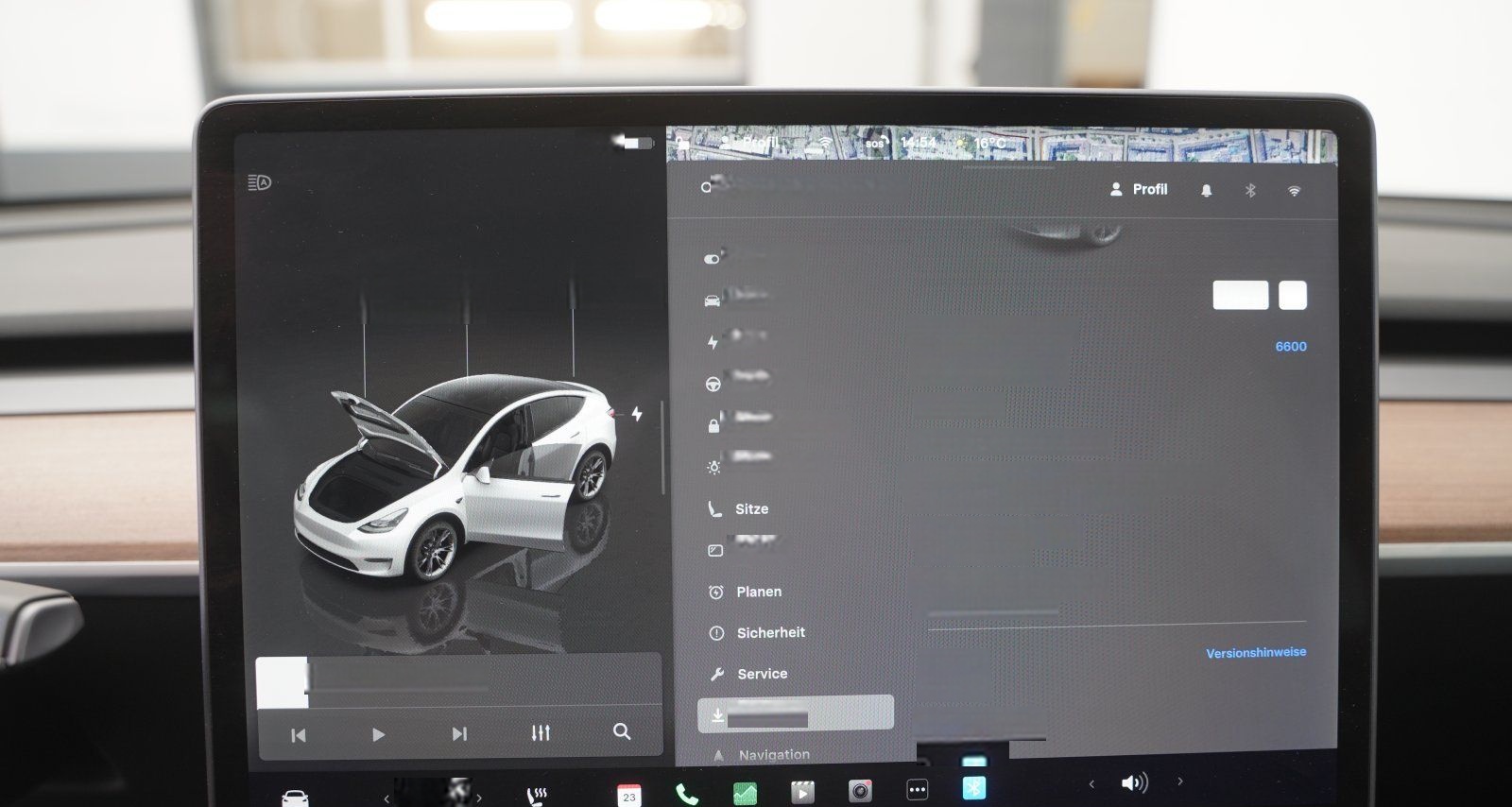Open the theater video app

802,791
